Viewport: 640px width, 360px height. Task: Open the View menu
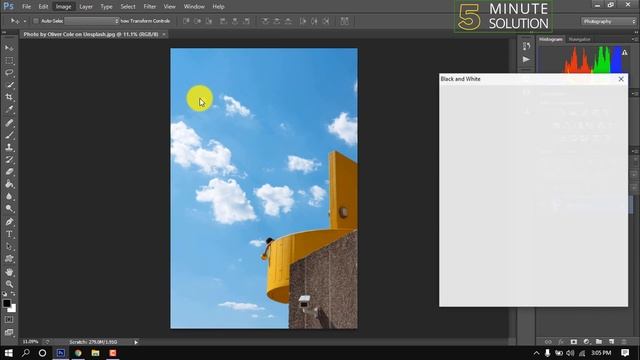169,7
